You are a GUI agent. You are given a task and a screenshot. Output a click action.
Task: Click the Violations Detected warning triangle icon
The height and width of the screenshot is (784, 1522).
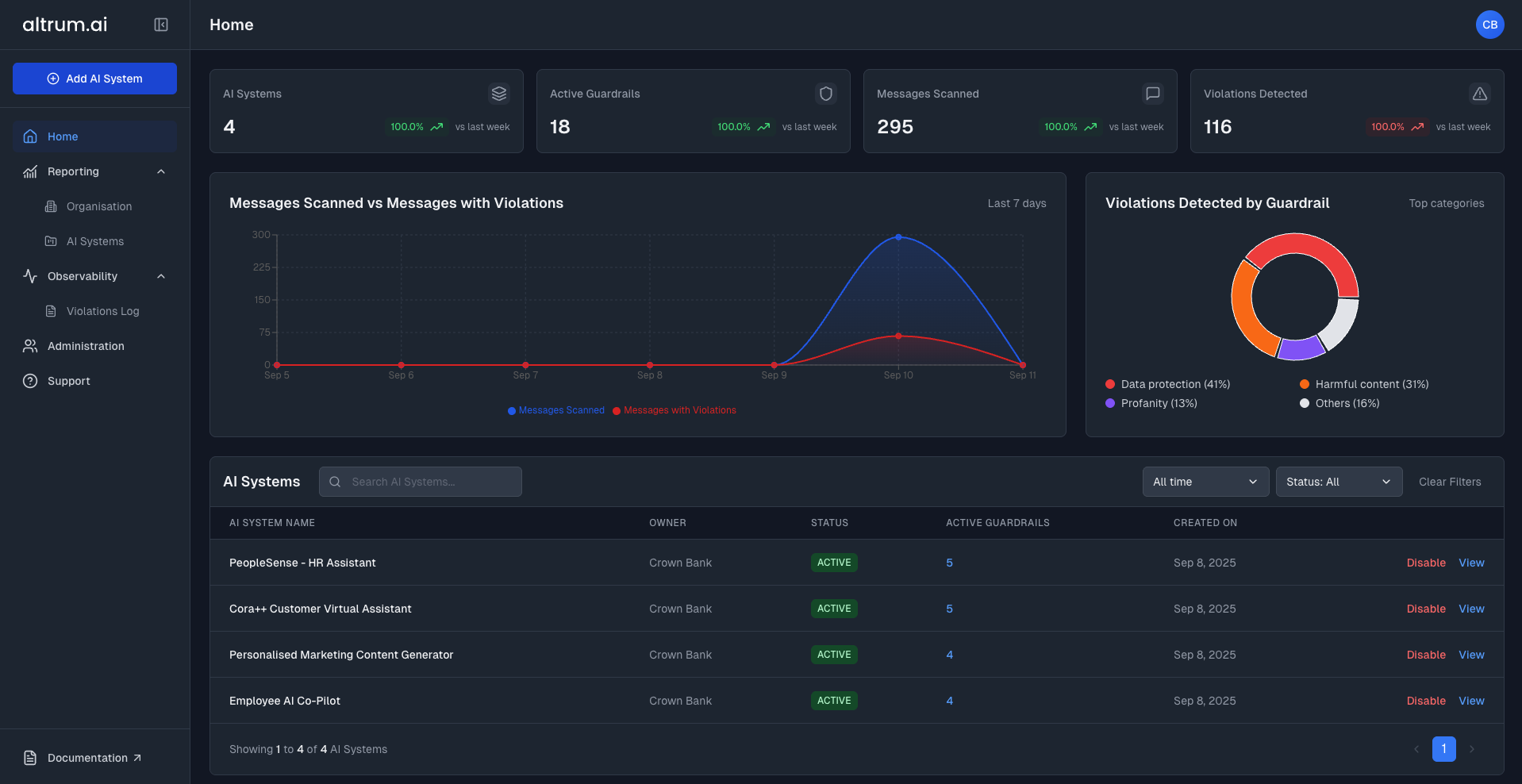(1479, 94)
